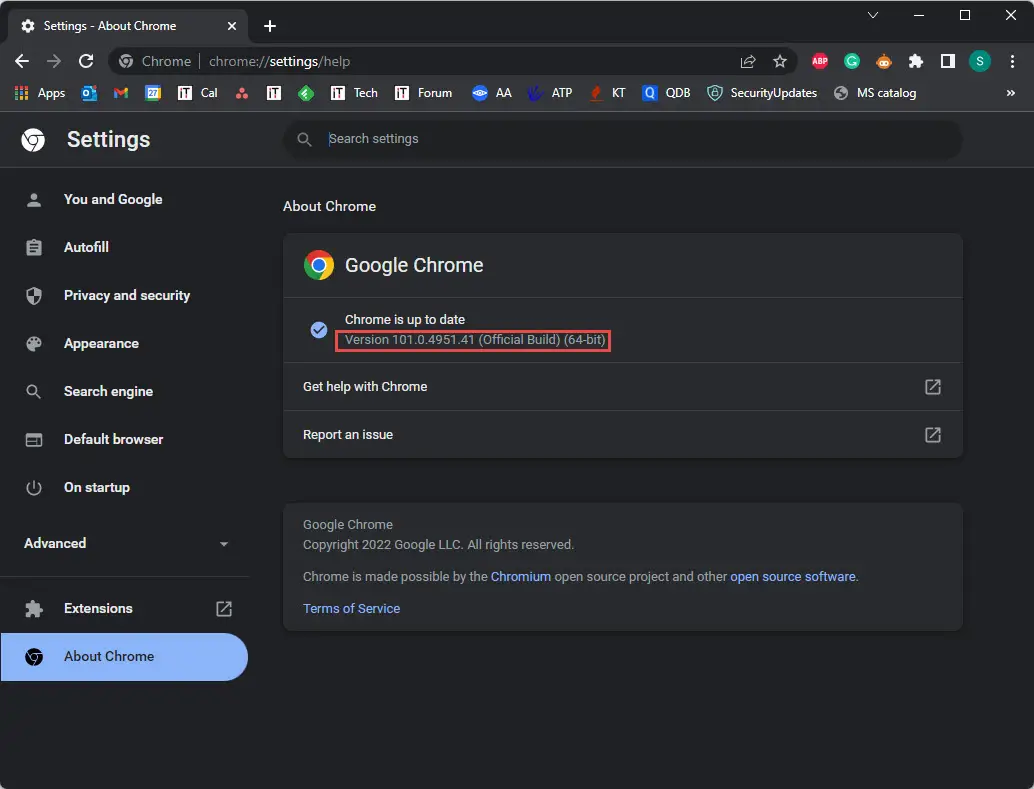This screenshot has height=789, width=1034.
Task: Close the Settings - About Chrome tab
Action: pos(232,26)
